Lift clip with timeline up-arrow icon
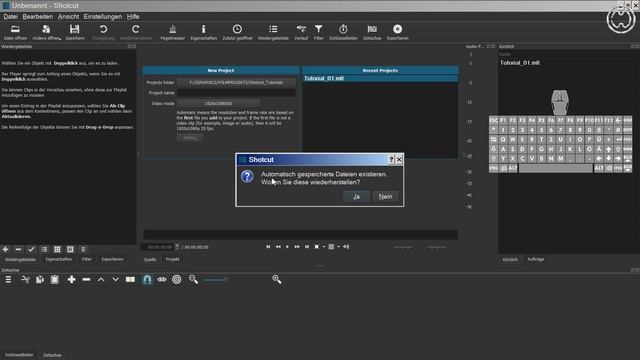This screenshot has height=360, width=640. tap(101, 280)
